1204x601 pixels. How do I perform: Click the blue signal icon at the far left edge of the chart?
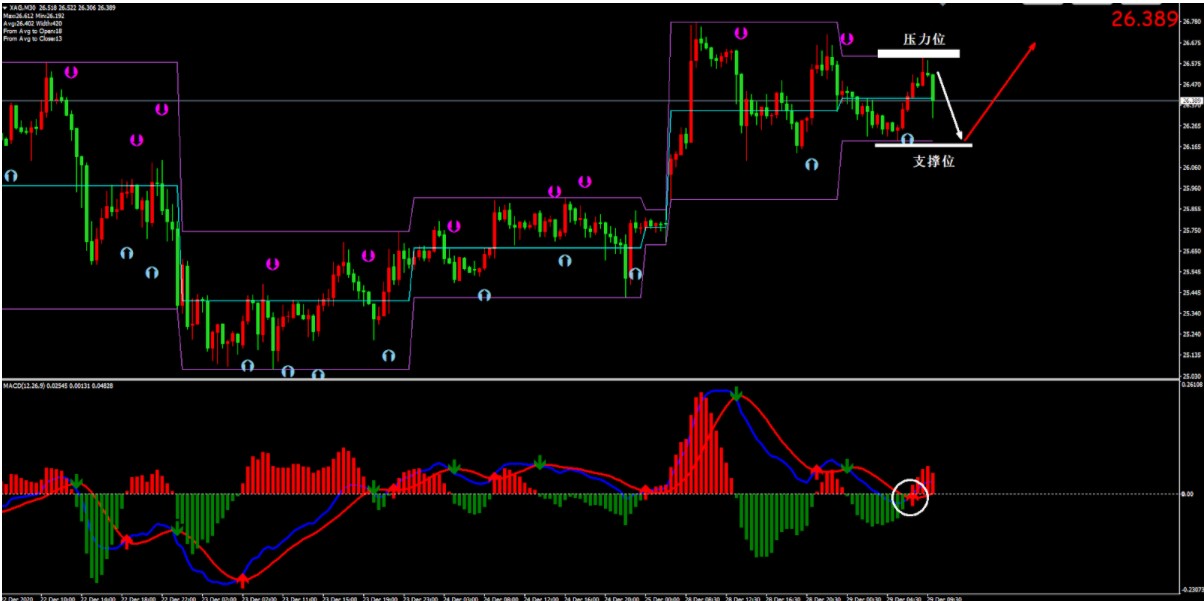click(x=10, y=176)
